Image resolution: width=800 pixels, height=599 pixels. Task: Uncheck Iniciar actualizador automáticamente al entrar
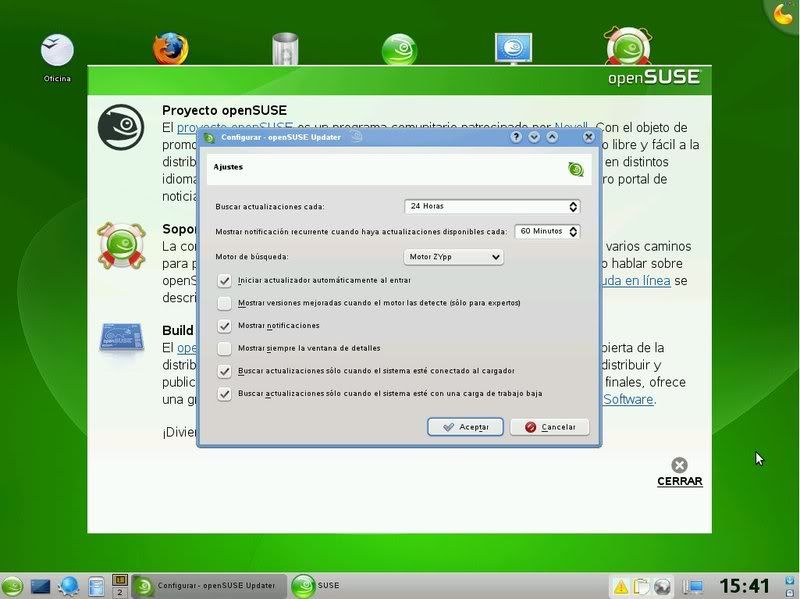(224, 280)
